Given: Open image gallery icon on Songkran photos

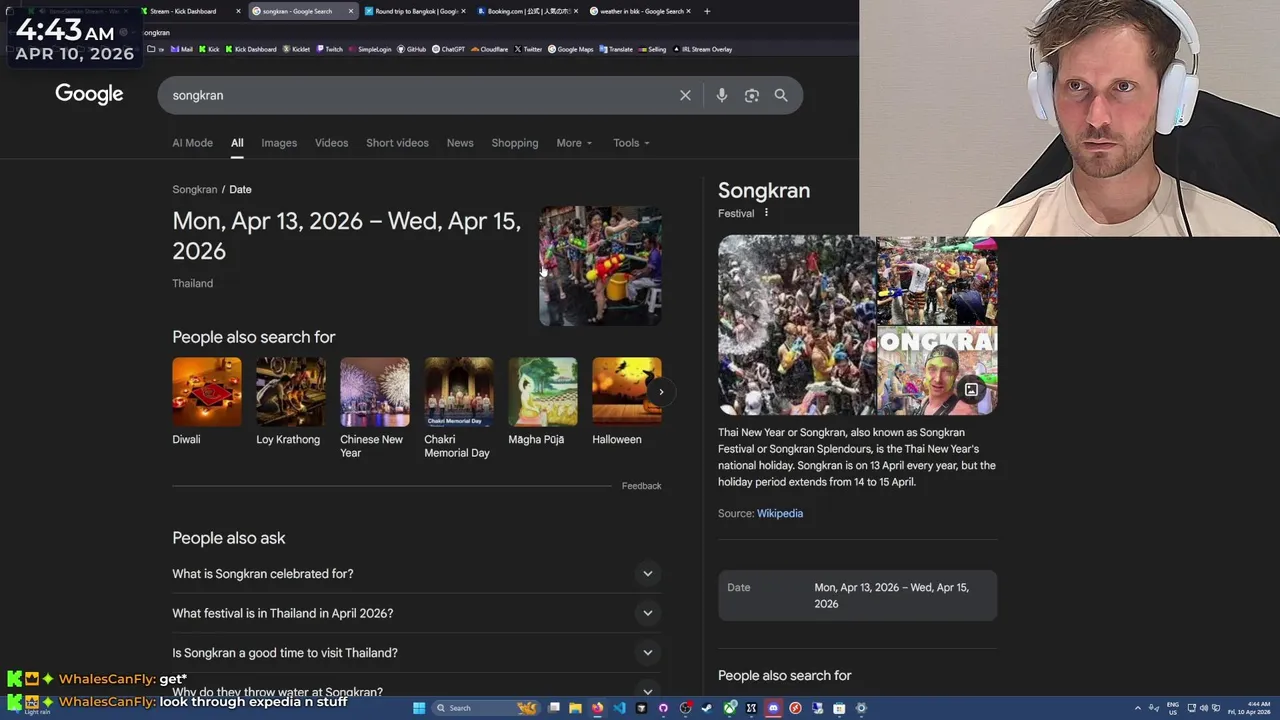Looking at the screenshot, I should 971,390.
